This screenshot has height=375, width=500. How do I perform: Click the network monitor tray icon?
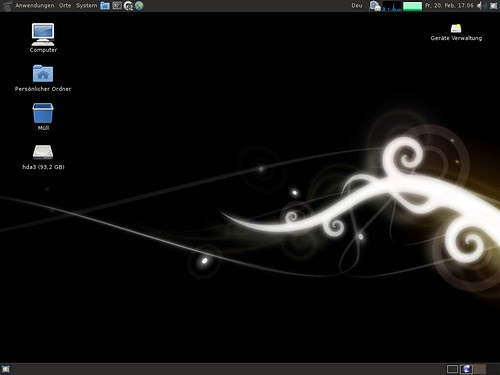coord(375,6)
